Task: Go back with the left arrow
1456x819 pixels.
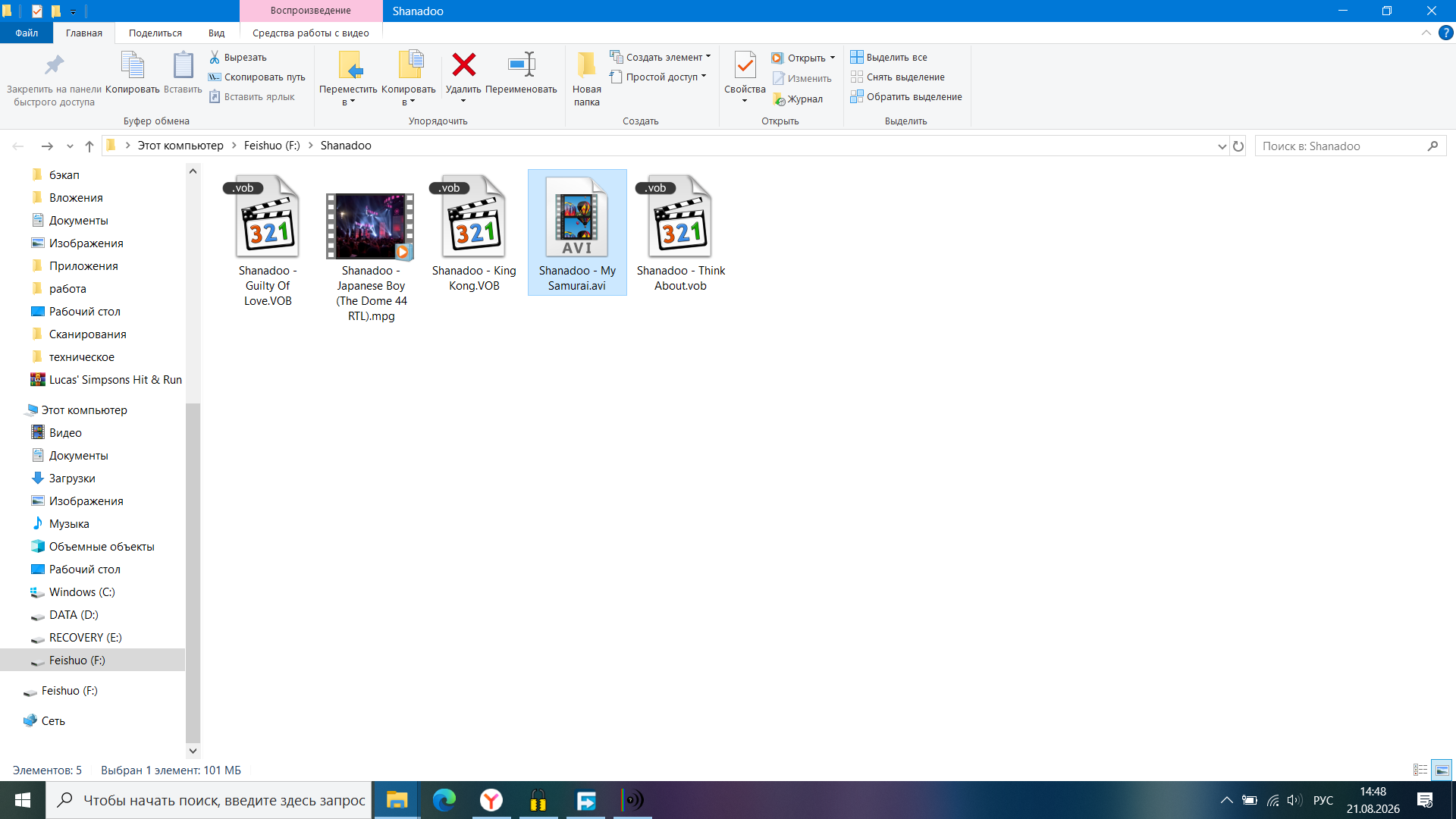Action: [18, 146]
